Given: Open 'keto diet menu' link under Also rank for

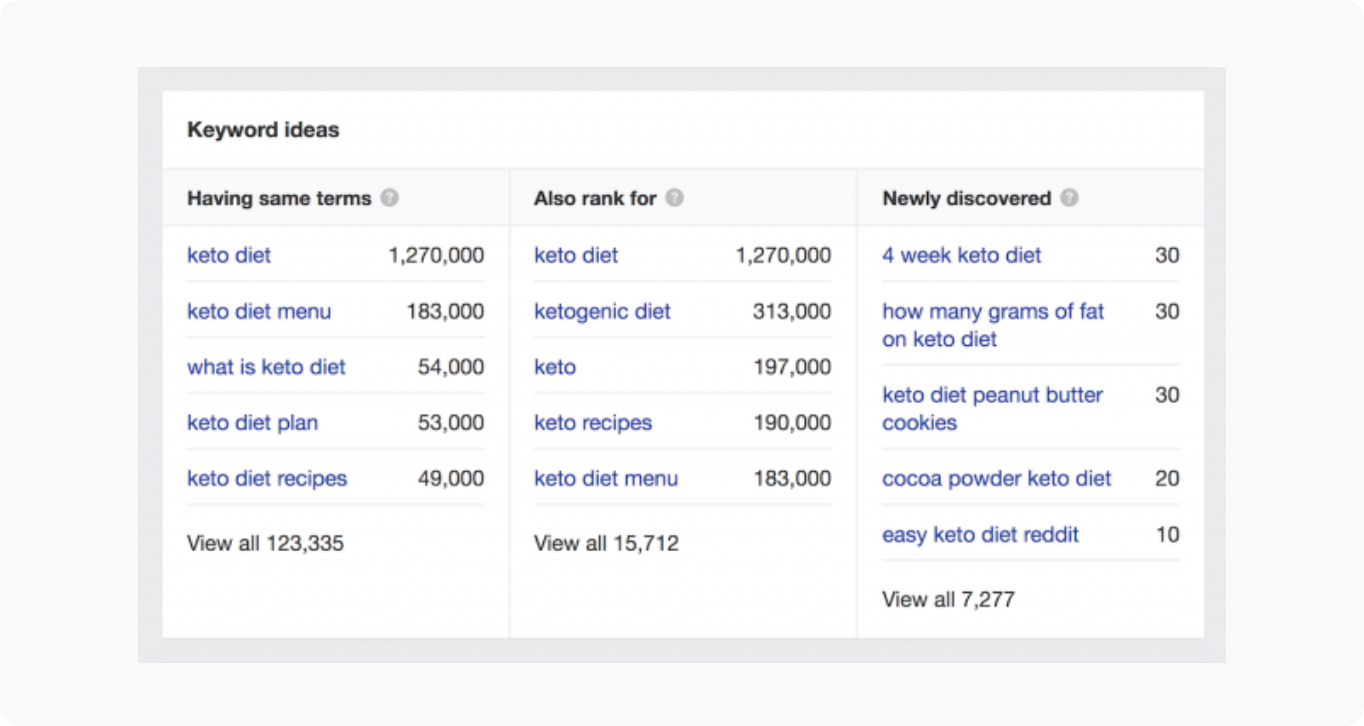Looking at the screenshot, I should tap(606, 479).
